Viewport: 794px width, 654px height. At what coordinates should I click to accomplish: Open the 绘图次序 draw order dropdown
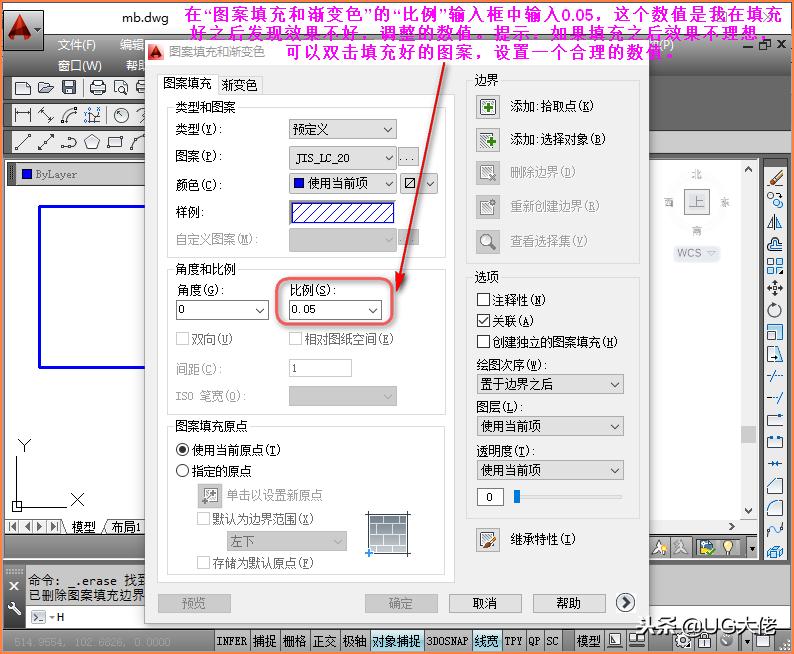coord(550,384)
